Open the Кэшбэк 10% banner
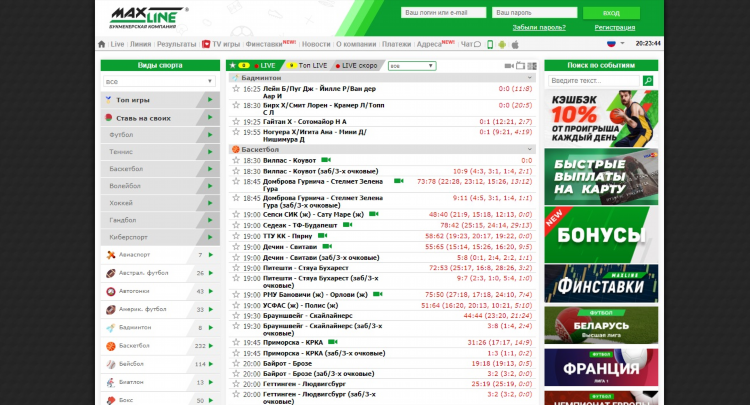This screenshot has width=750, height=405. coord(601,119)
